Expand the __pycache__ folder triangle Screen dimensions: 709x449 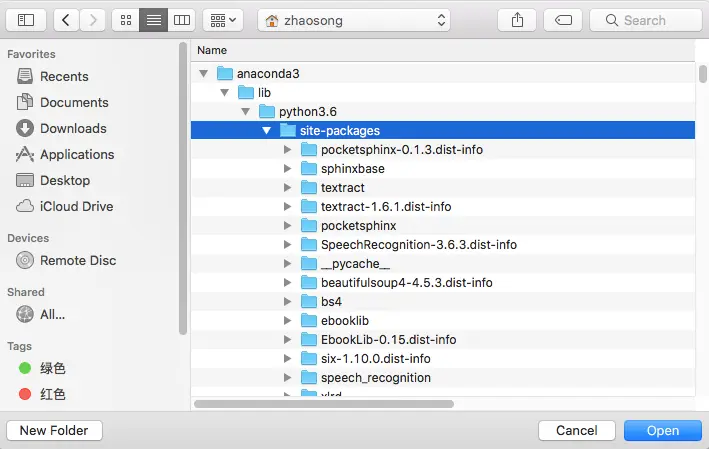click(287, 263)
